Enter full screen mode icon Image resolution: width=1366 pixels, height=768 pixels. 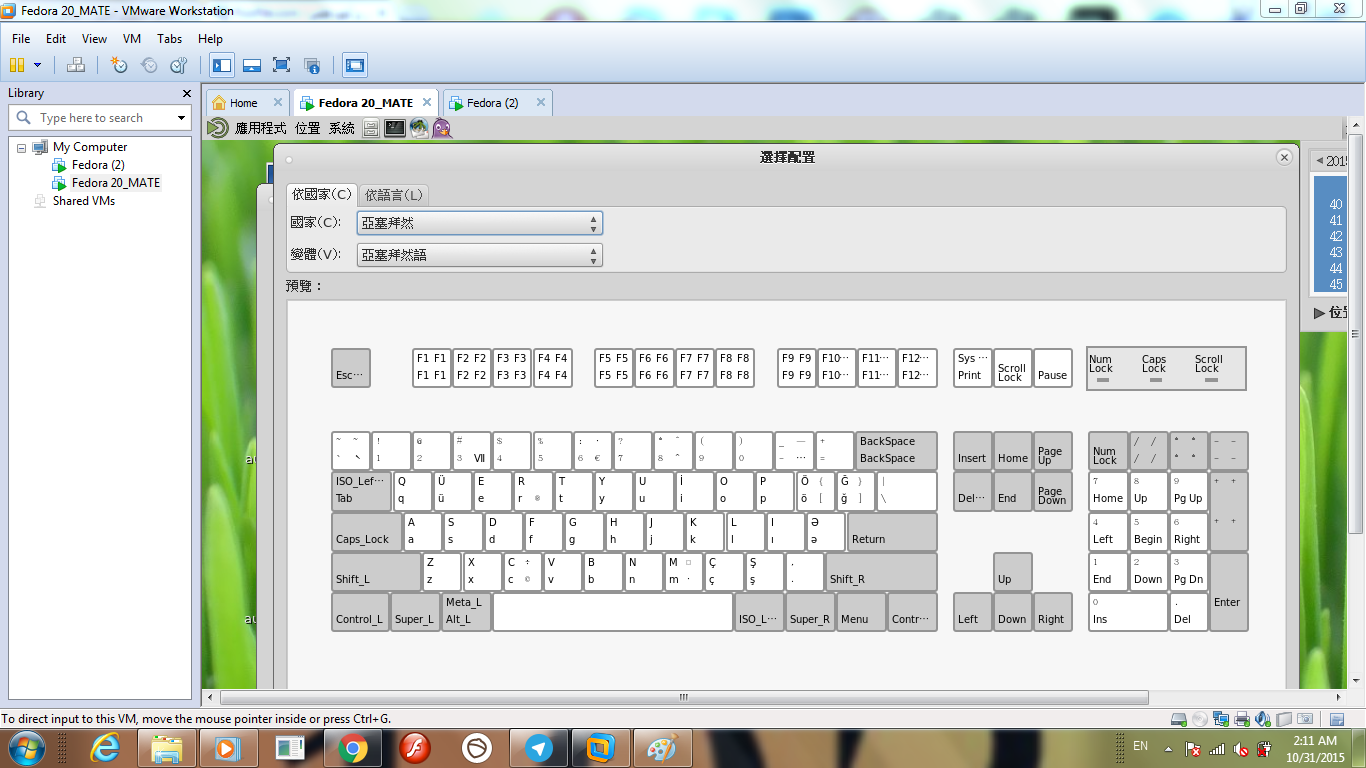click(x=282, y=65)
